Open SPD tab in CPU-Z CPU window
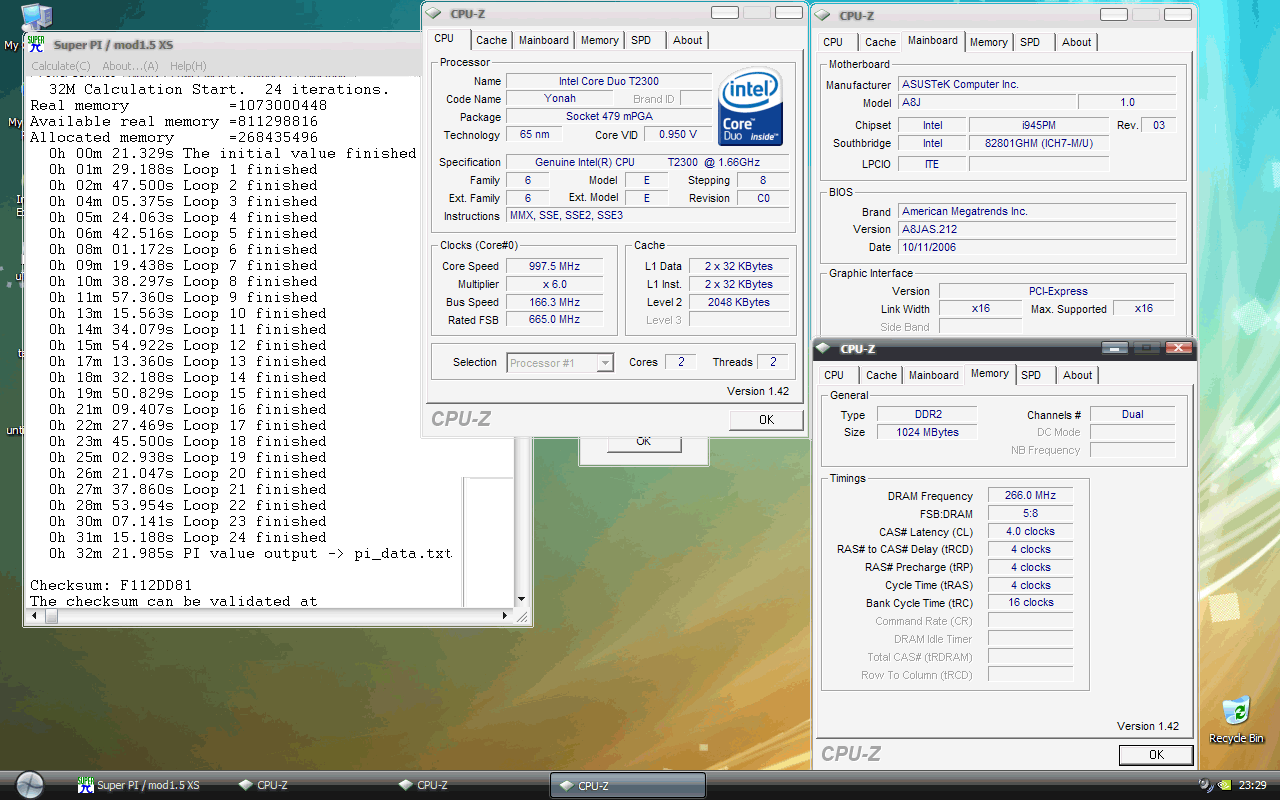1280x800 pixels. point(641,40)
